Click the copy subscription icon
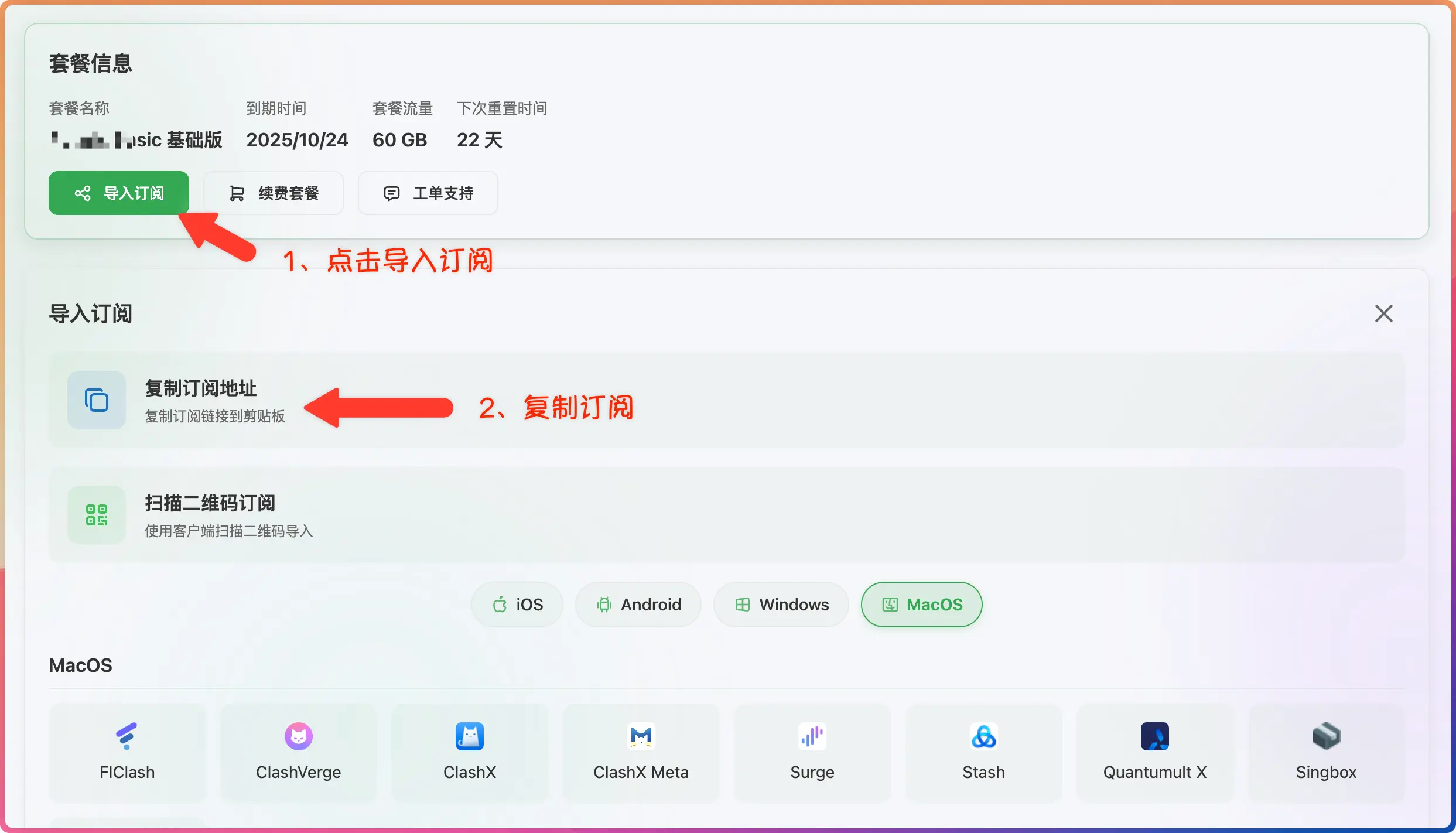The image size is (1456, 833). (x=97, y=401)
